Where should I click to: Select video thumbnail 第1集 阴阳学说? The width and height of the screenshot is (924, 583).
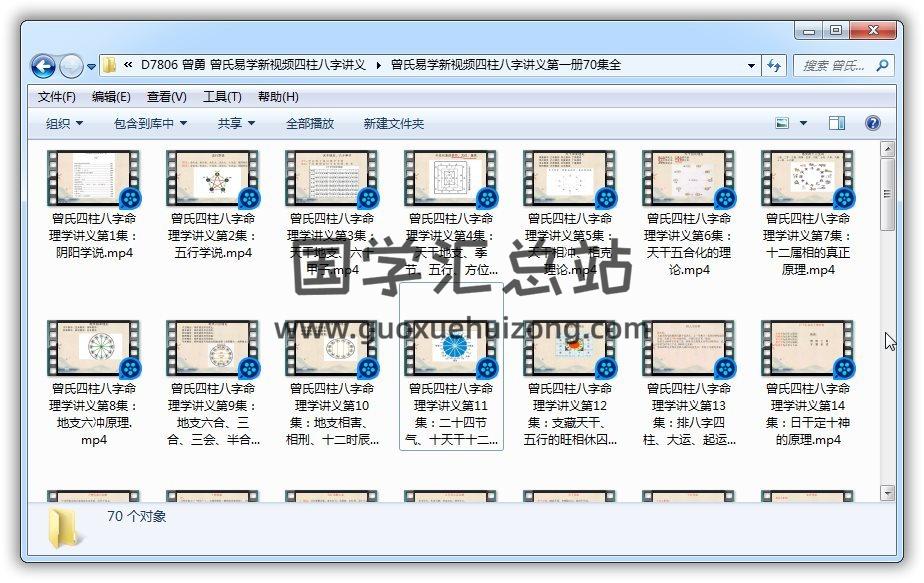coord(94,179)
